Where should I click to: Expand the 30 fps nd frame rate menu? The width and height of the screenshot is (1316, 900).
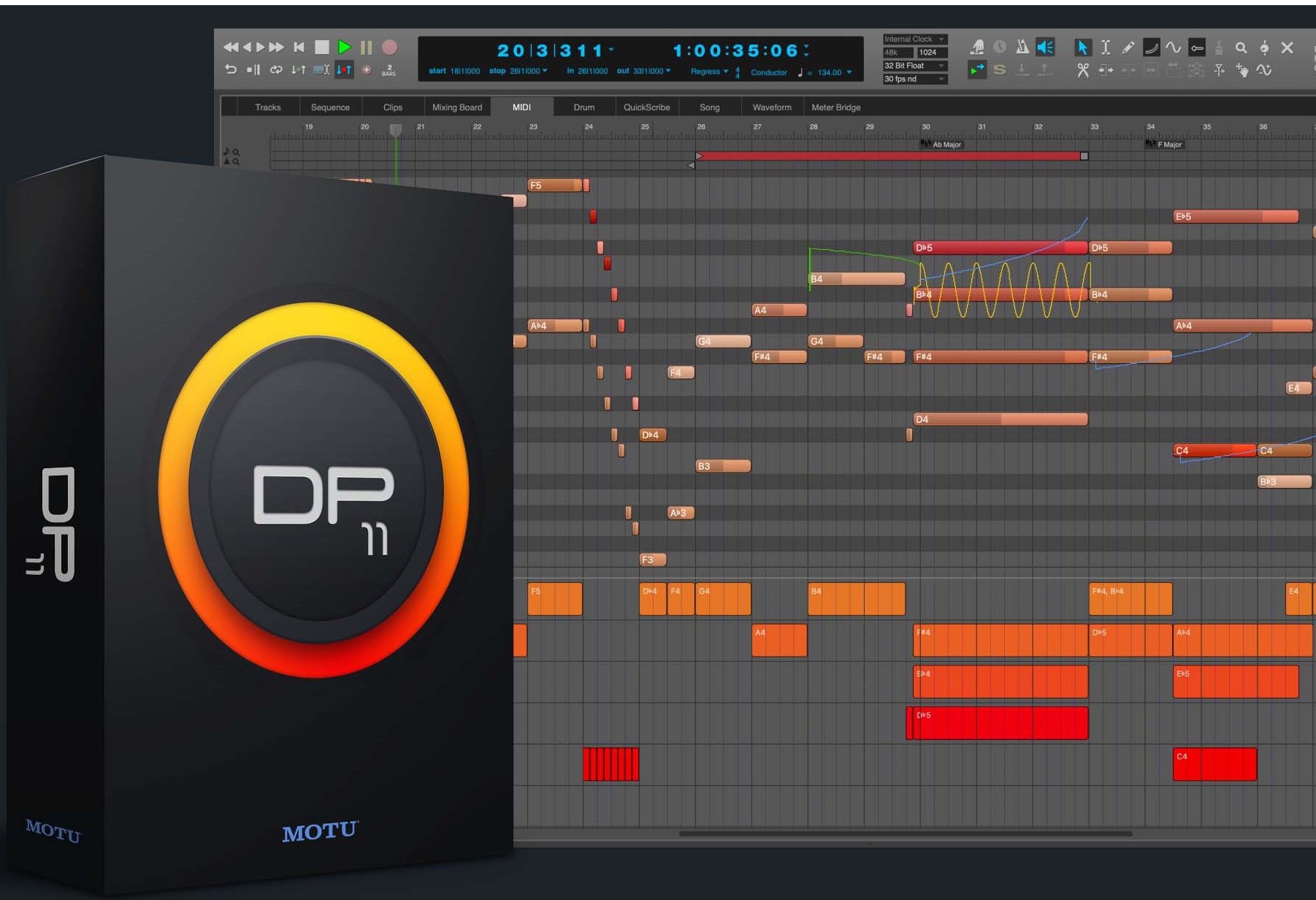[x=914, y=79]
